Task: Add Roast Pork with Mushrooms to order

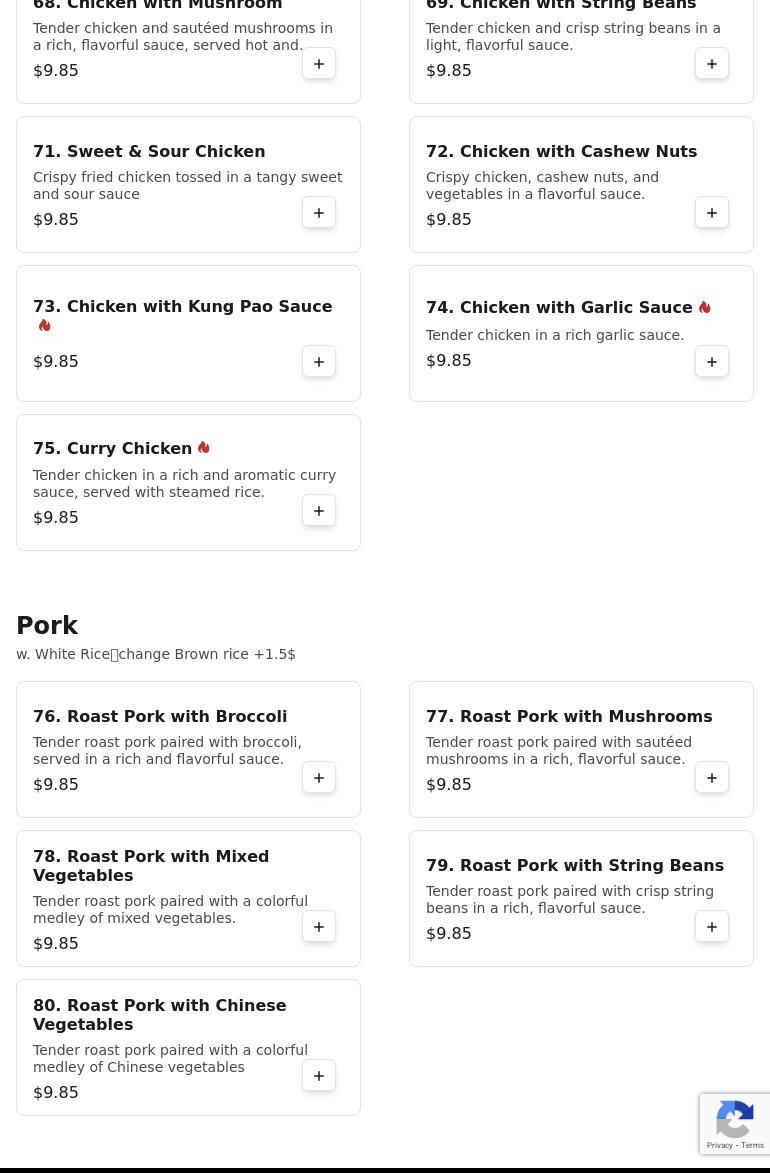Action: [712, 778]
